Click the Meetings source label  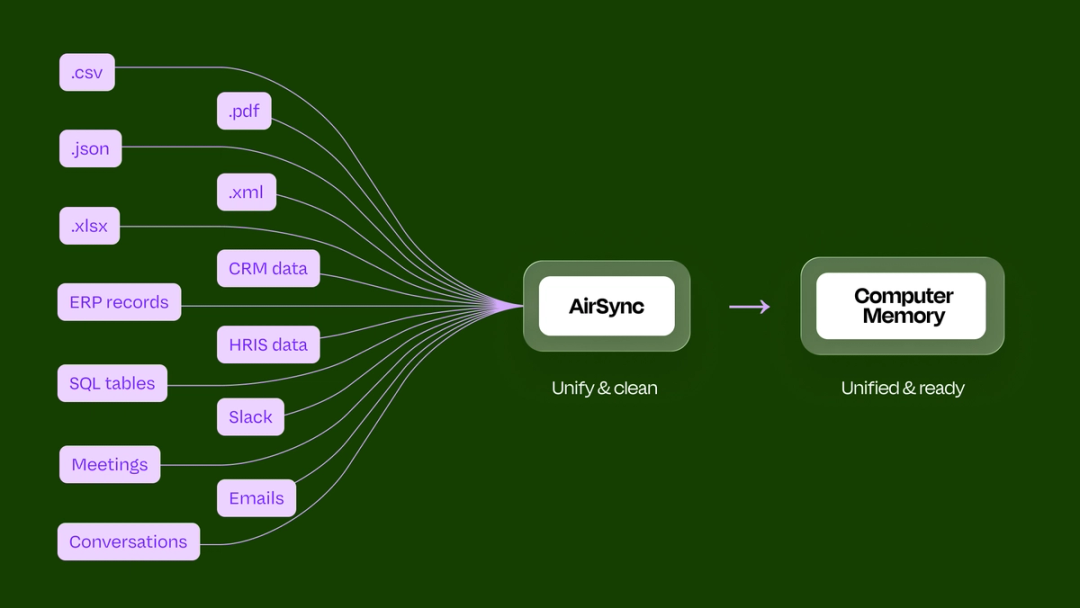tap(110, 464)
